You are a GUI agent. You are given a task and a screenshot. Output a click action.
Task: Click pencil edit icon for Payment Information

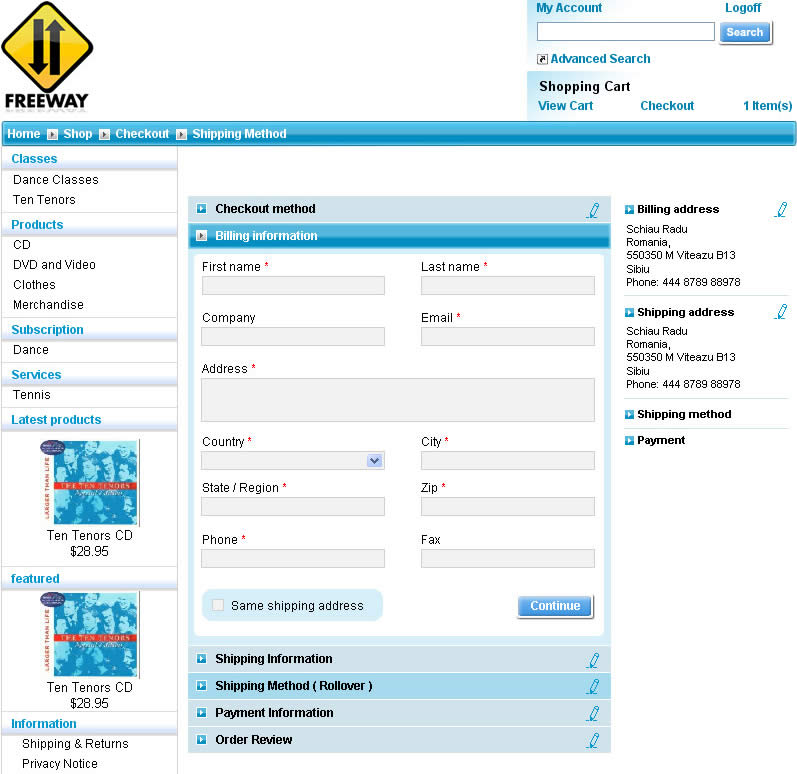[x=593, y=714]
